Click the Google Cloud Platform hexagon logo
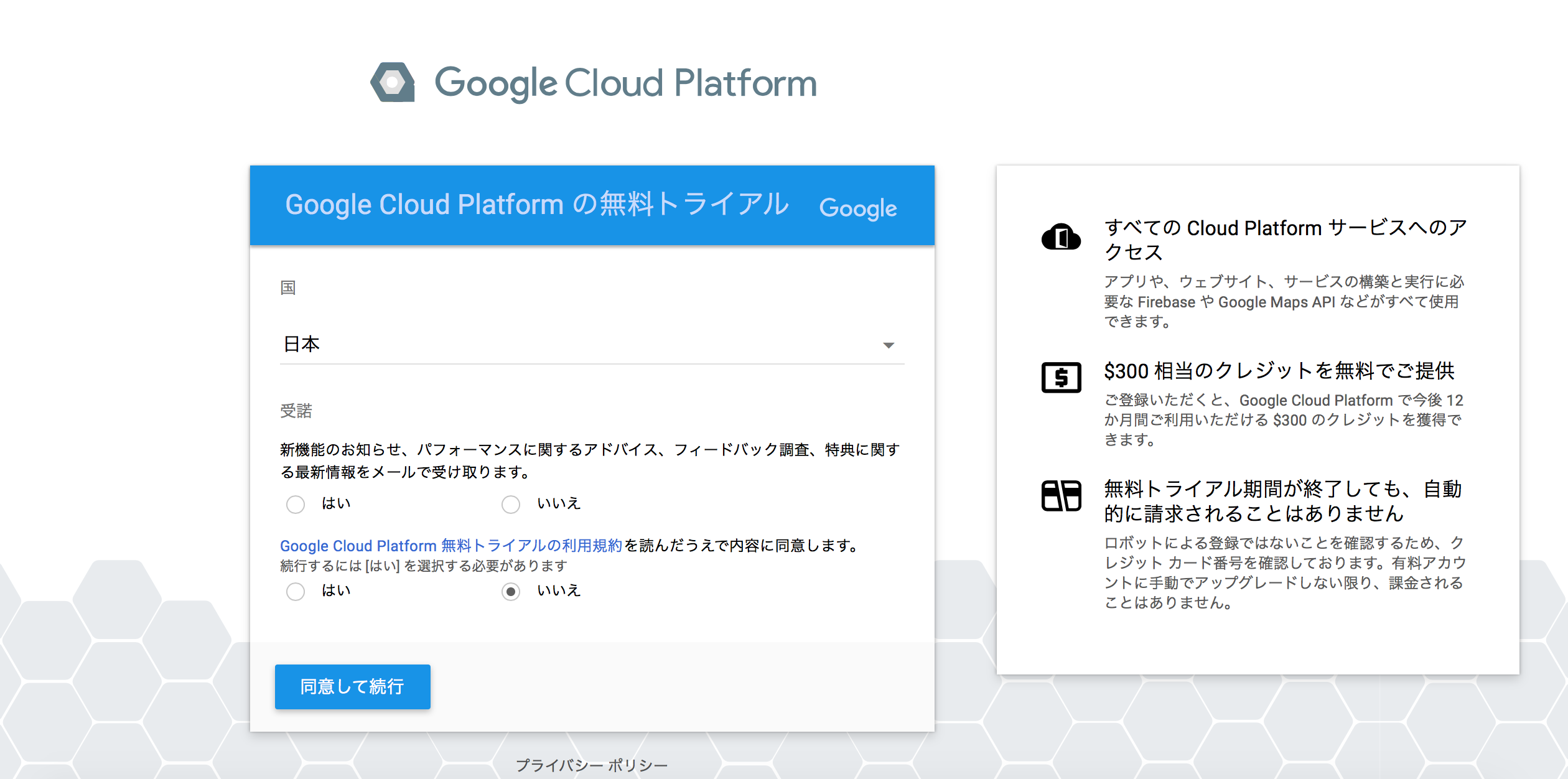This screenshot has width=1568, height=779. click(x=393, y=82)
